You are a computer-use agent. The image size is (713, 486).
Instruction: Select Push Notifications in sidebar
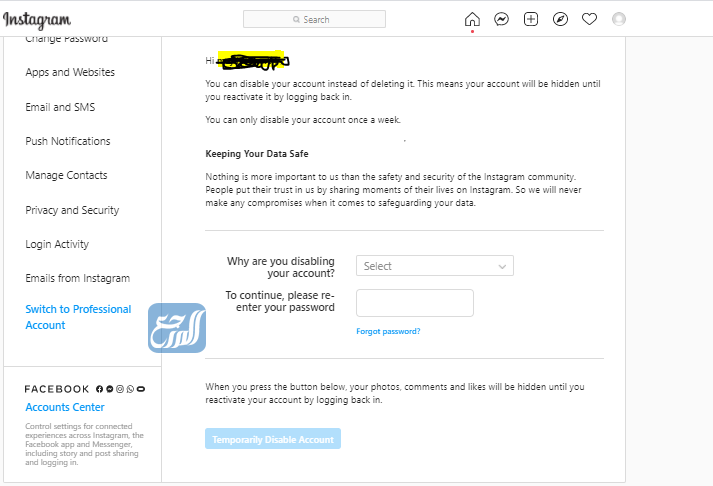point(68,141)
